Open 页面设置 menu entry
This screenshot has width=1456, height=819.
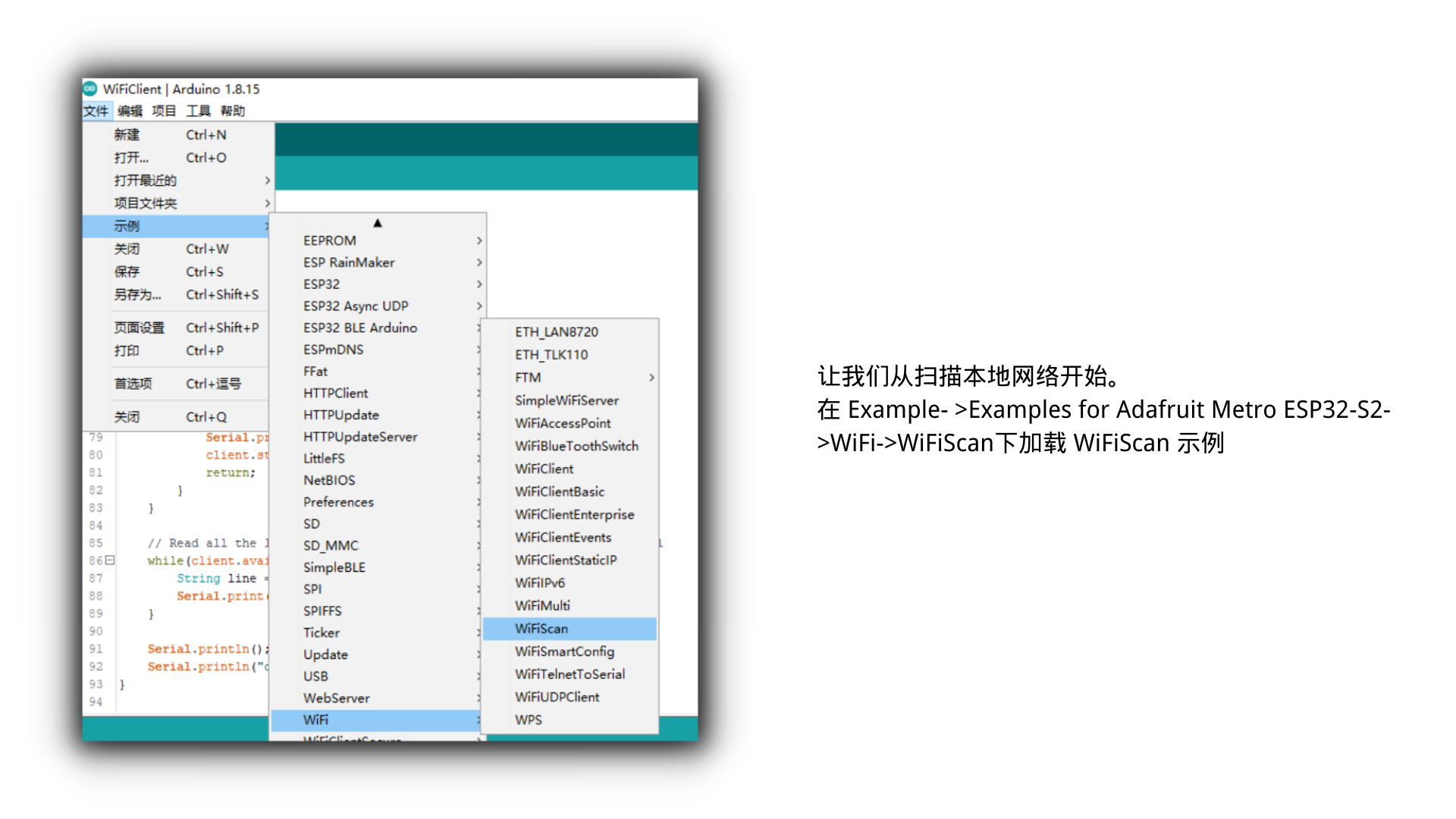pos(176,328)
